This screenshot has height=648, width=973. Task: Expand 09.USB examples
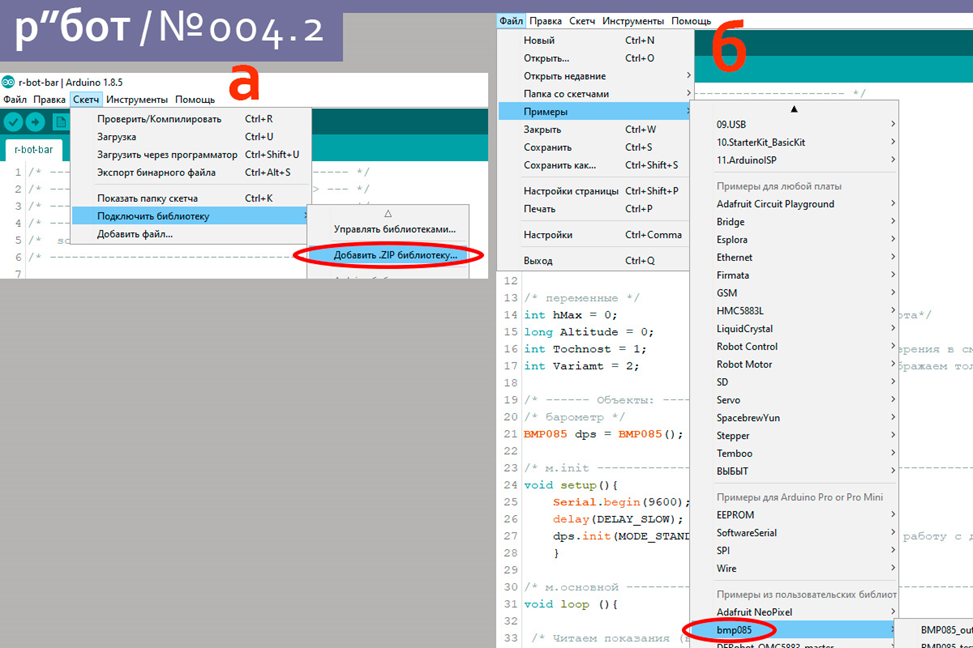(794, 124)
